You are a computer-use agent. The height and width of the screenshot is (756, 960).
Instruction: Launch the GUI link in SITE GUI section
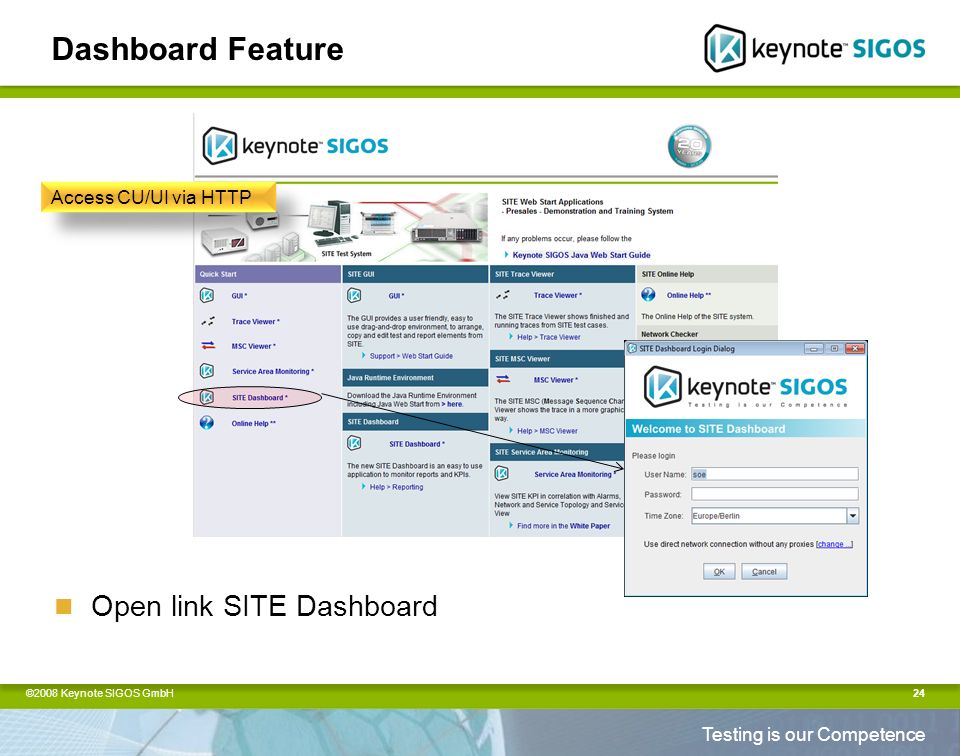click(396, 296)
